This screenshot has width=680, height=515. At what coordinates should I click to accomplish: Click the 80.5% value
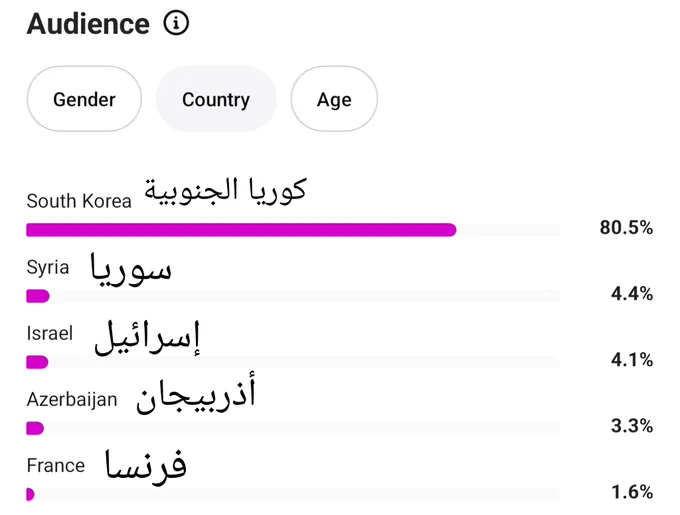point(626,228)
